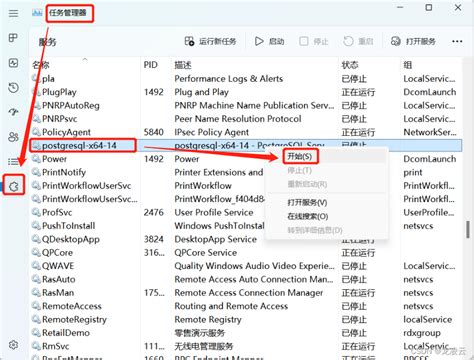Click the PlugPlay service gear icon
The width and height of the screenshot is (474, 360).
point(36,92)
